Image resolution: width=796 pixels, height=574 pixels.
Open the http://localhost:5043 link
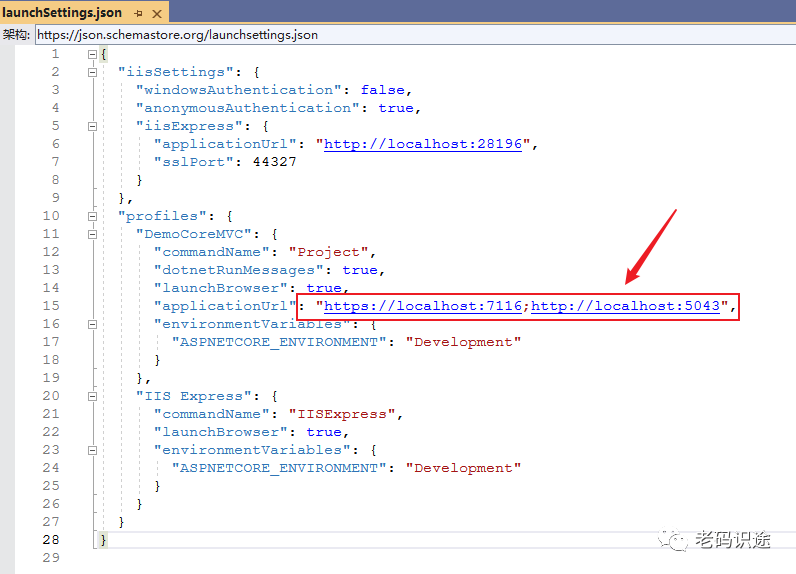pos(625,306)
